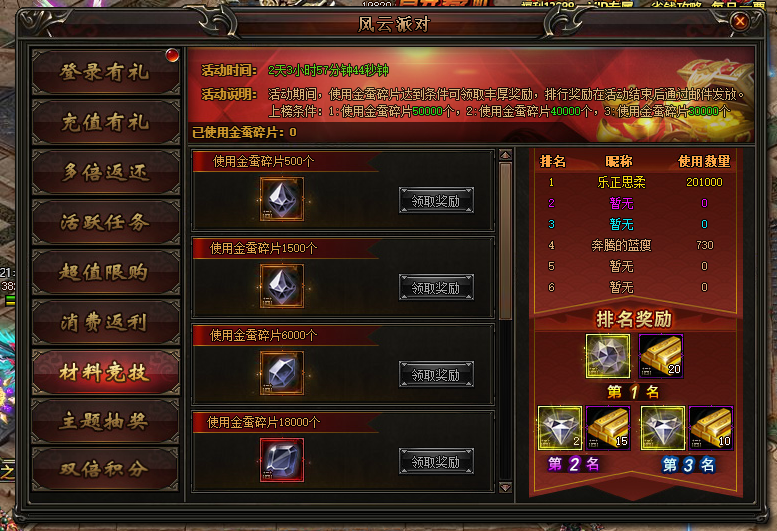Open the 登录有礼 tab
777x531 pixels.
[x=106, y=72]
